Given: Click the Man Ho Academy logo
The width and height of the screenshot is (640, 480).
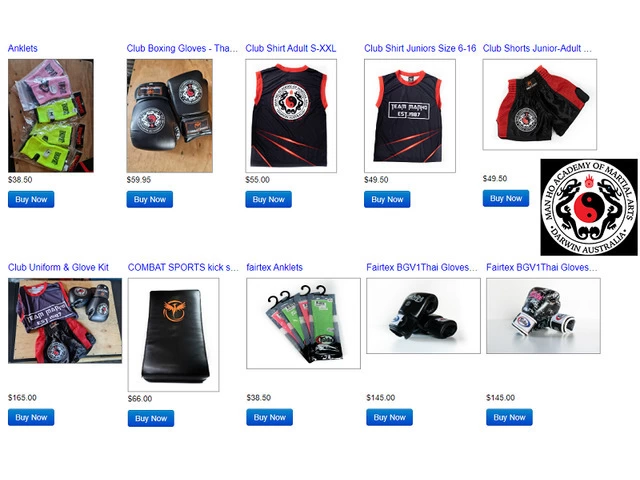Looking at the screenshot, I should click(x=589, y=207).
